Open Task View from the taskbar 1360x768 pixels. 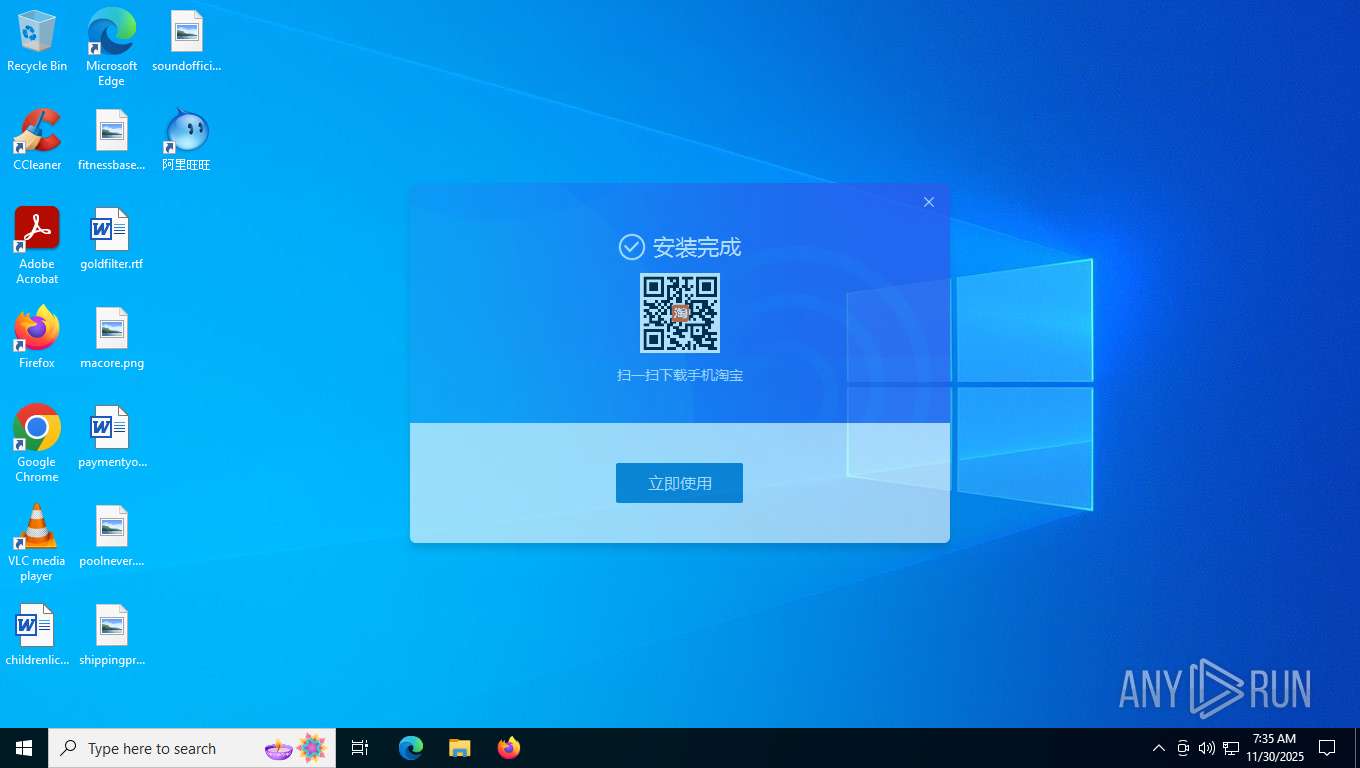360,748
